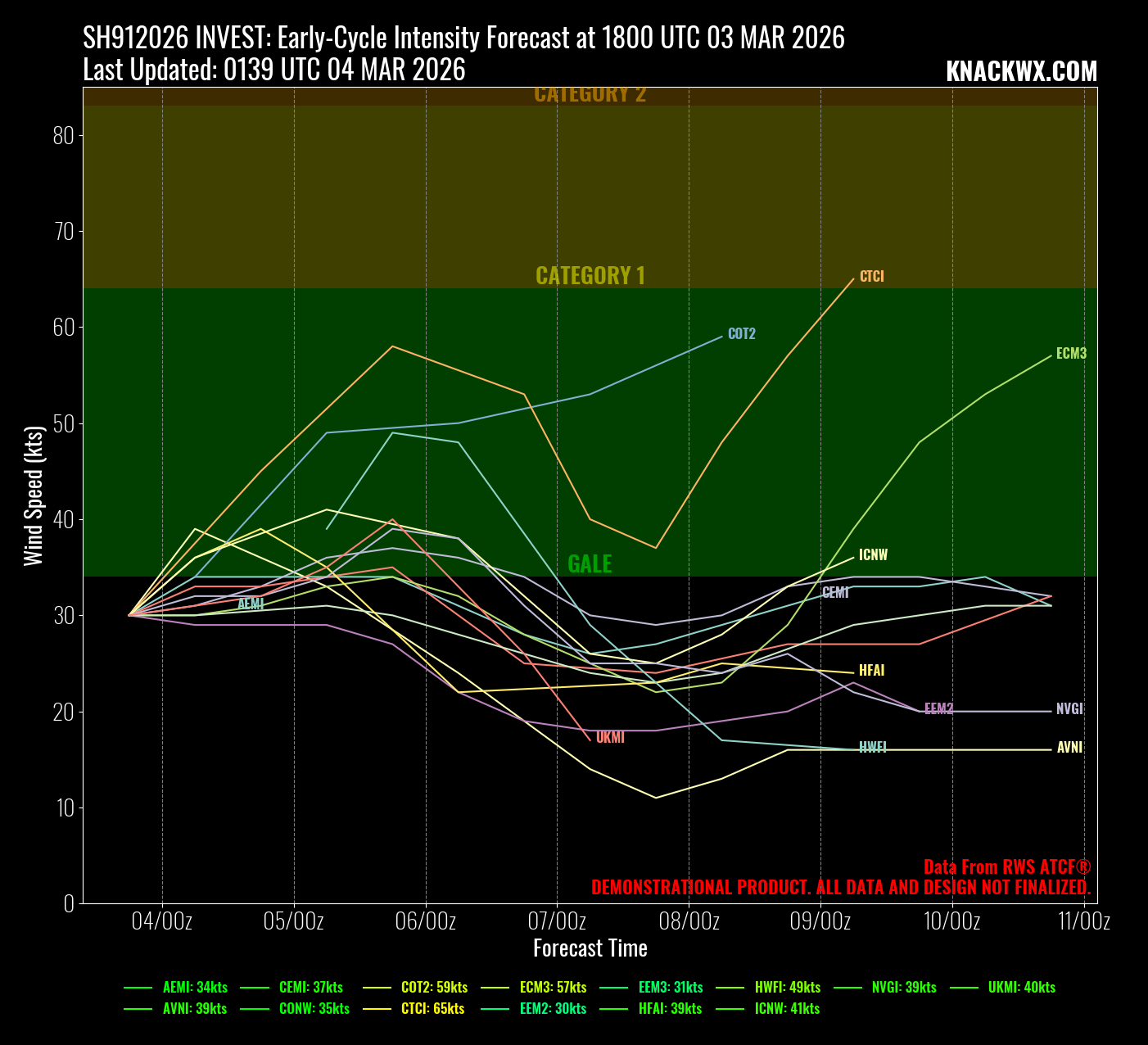1148x1045 pixels.
Task: Select the CTCI label at orange line end
Action: tap(871, 277)
